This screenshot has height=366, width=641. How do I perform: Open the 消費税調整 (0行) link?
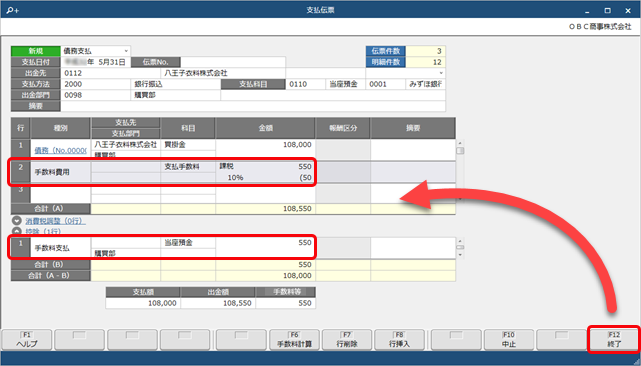point(55,221)
